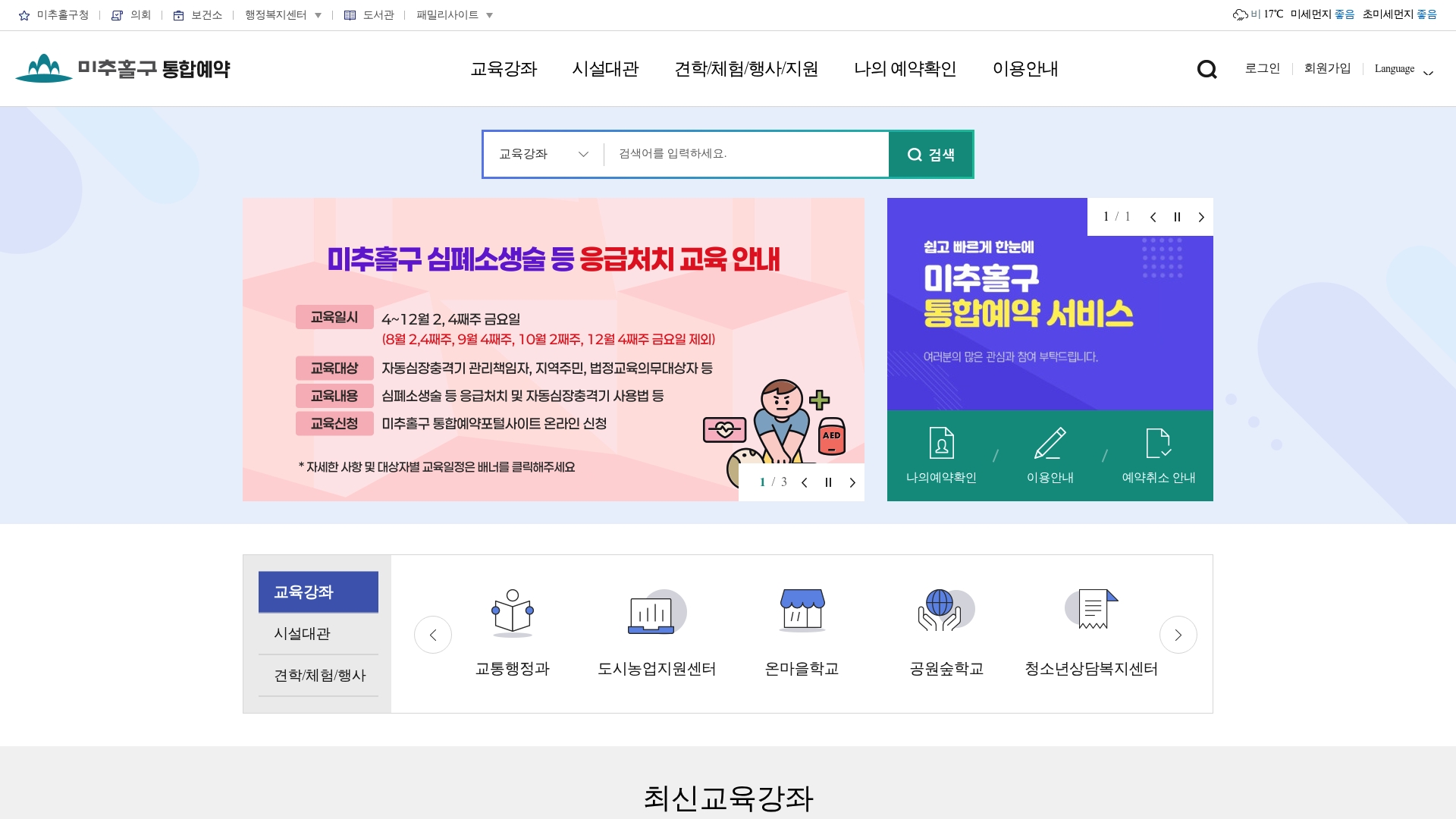This screenshot has height=819, width=1456.
Task: Click the 검색 search button
Action: (930, 155)
